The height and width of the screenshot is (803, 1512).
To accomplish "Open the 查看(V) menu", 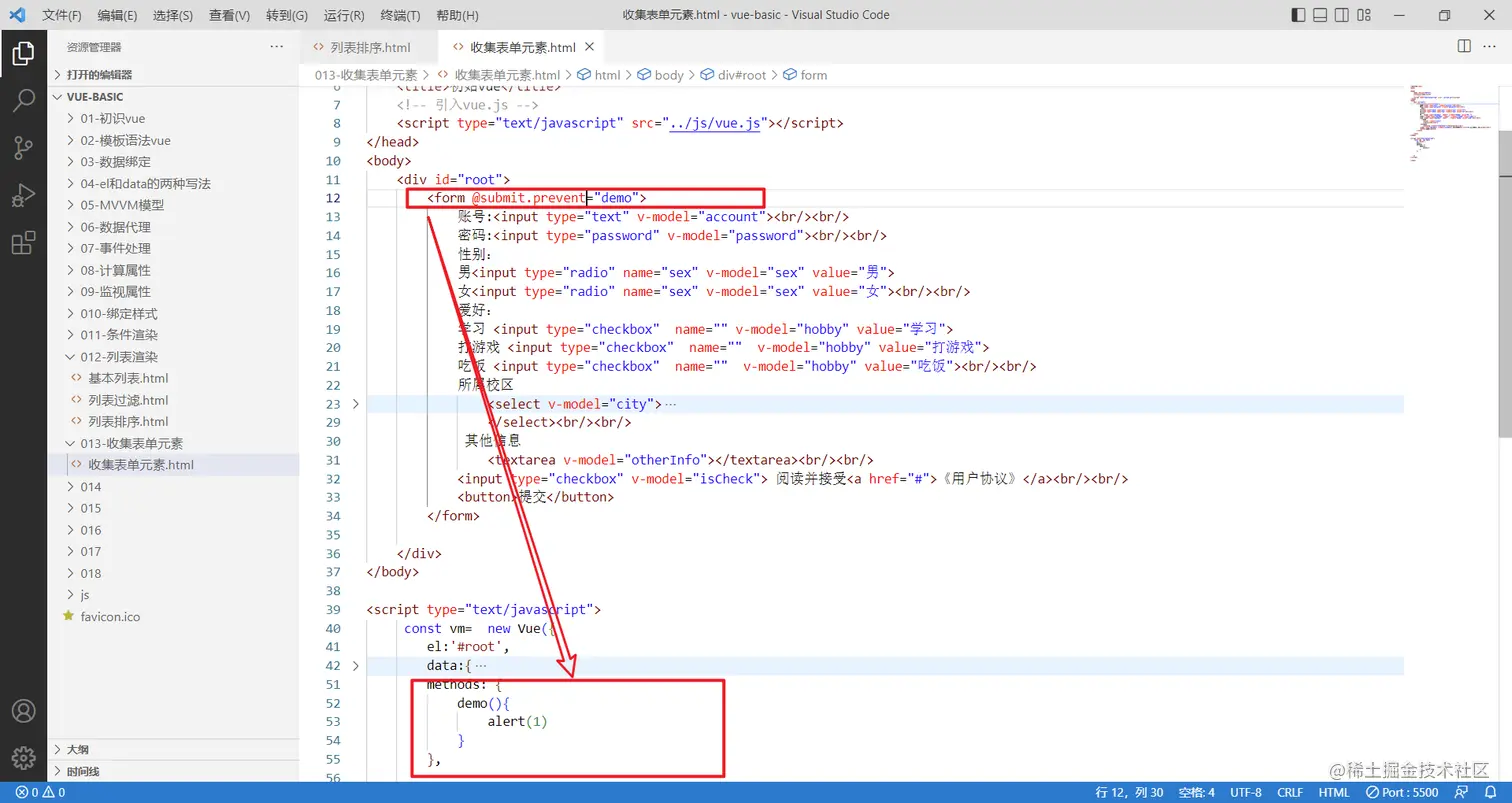I will (230, 15).
